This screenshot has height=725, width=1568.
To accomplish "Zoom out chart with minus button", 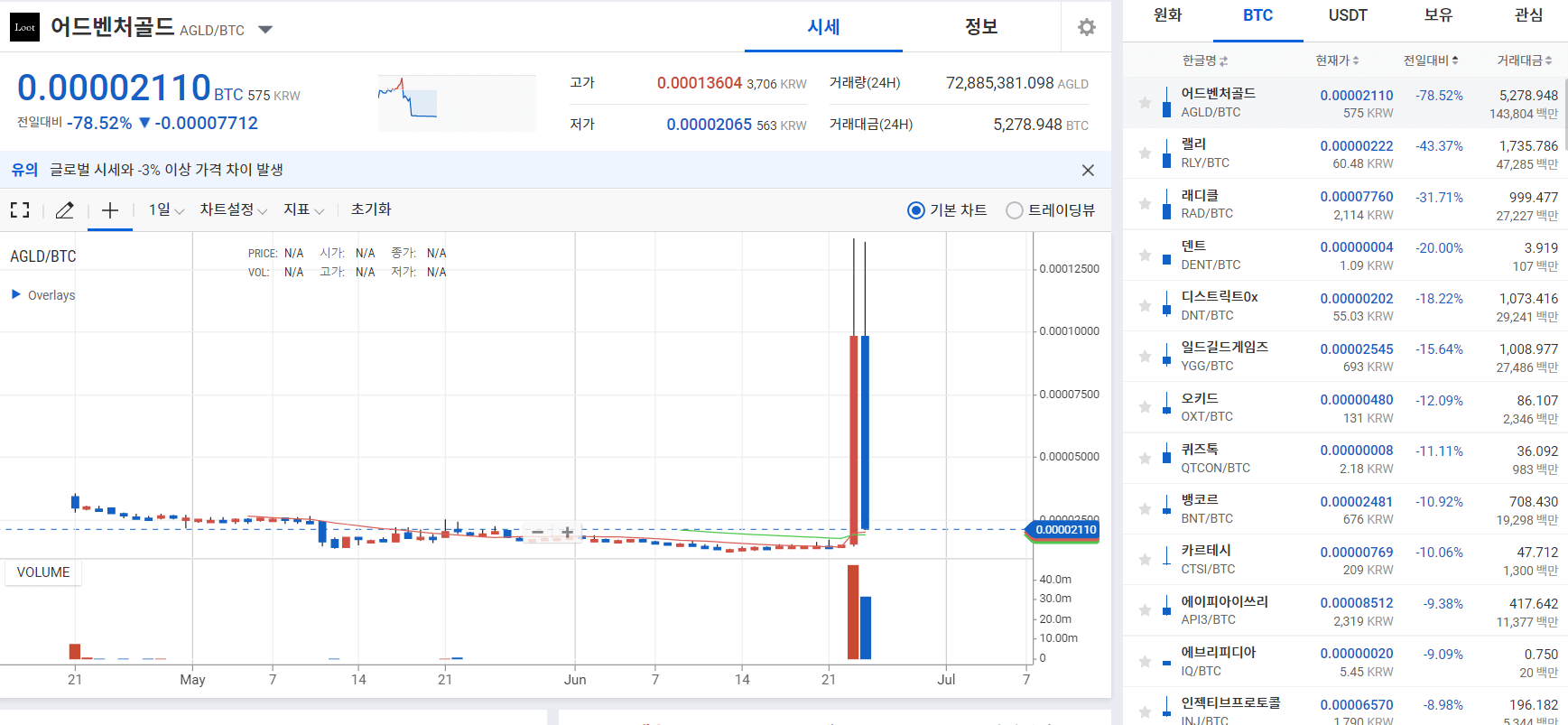I will tap(538, 532).
